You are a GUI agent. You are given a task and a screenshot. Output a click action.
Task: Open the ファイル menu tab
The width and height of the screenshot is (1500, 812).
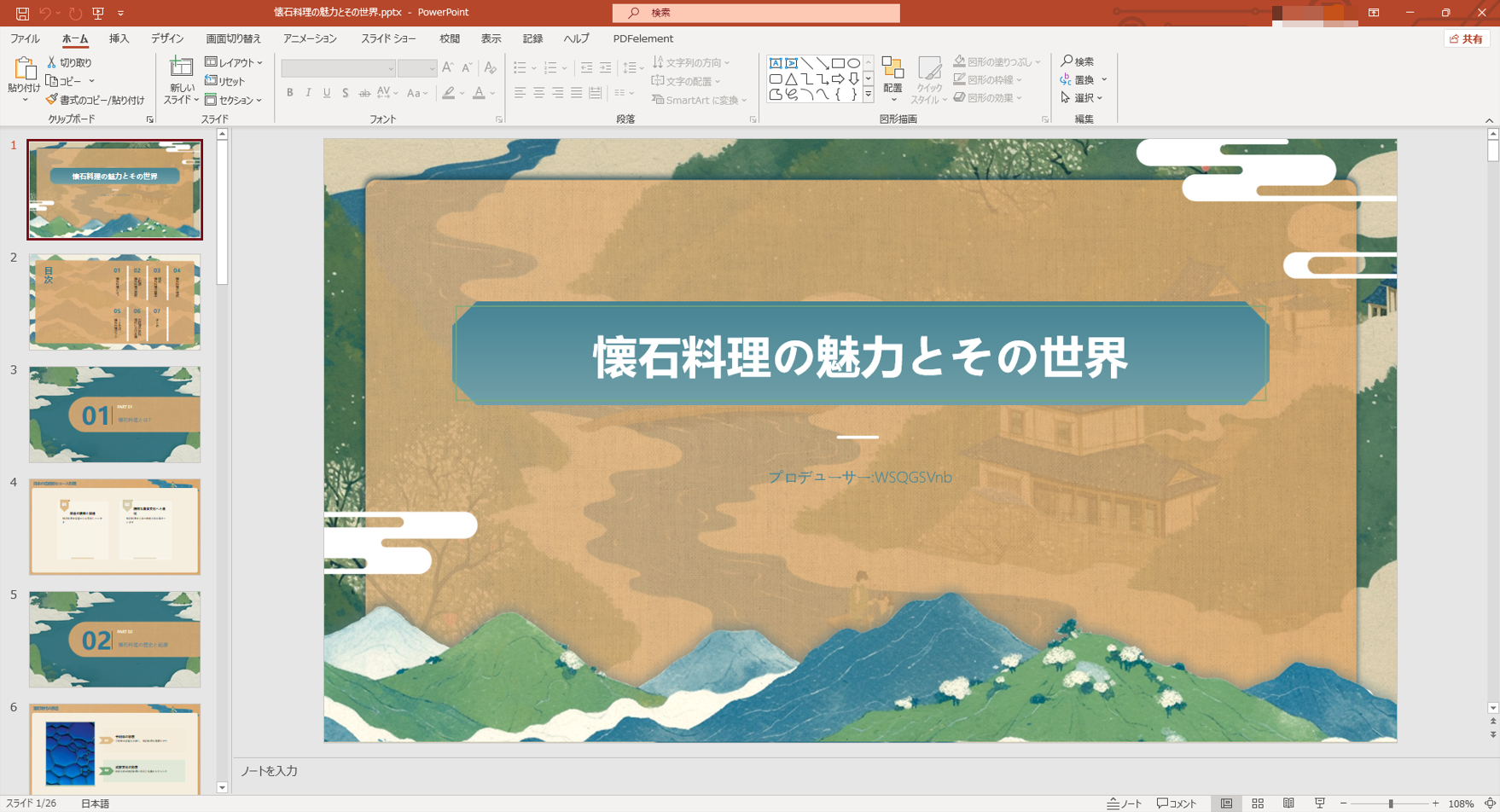point(25,39)
